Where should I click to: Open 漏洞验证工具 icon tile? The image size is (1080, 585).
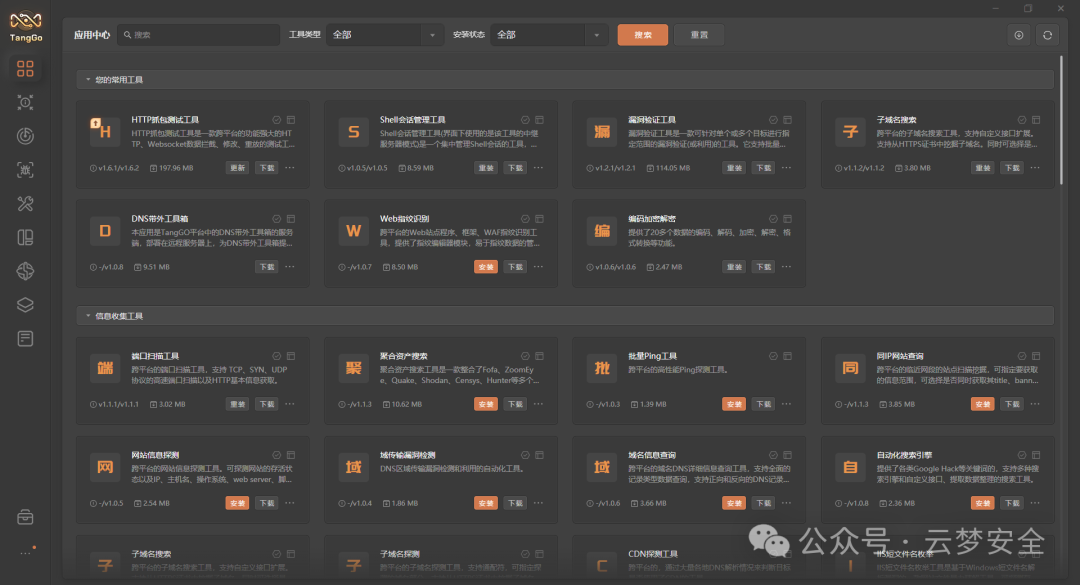coord(602,131)
